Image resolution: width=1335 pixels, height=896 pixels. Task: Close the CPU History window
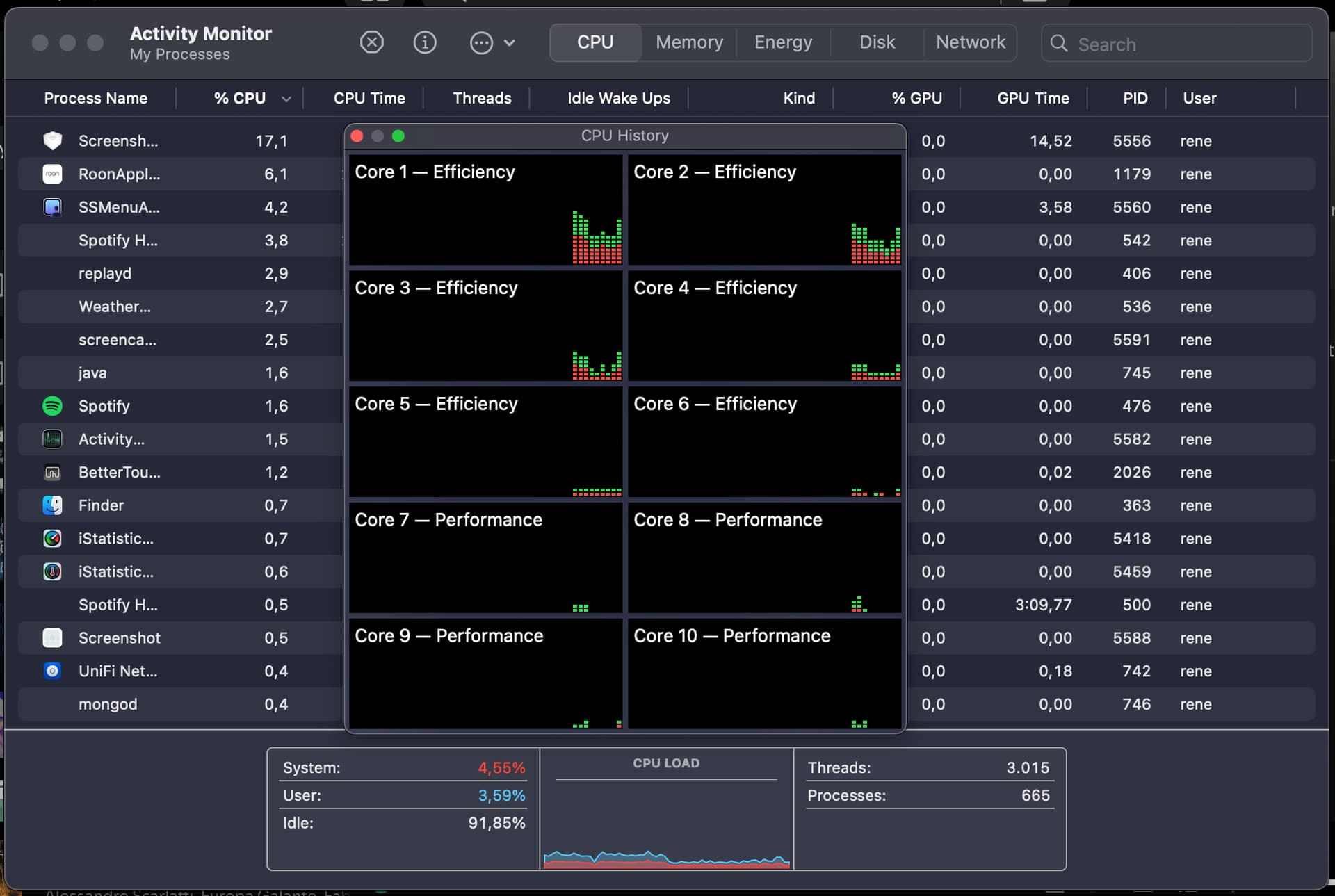[357, 136]
